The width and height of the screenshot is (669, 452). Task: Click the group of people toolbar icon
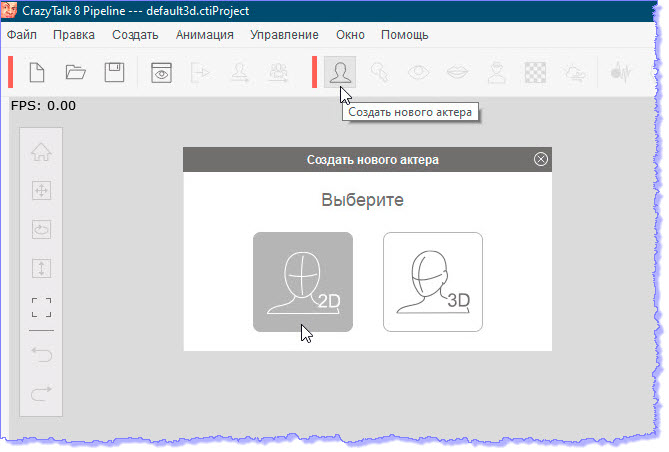pos(278,72)
